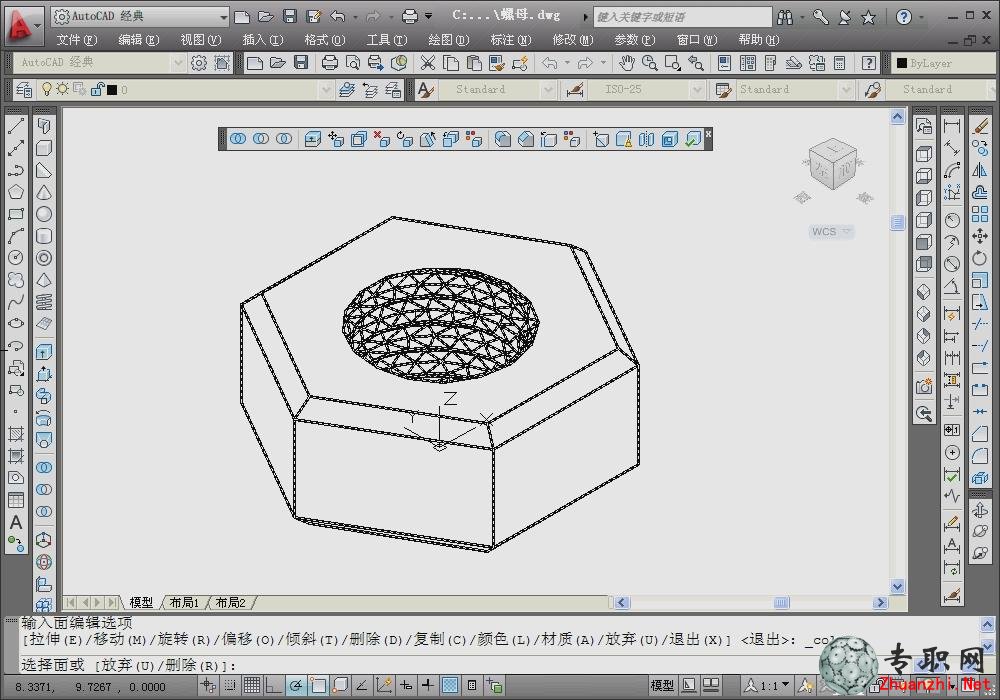Switch to the 布局2 tab

click(x=230, y=602)
